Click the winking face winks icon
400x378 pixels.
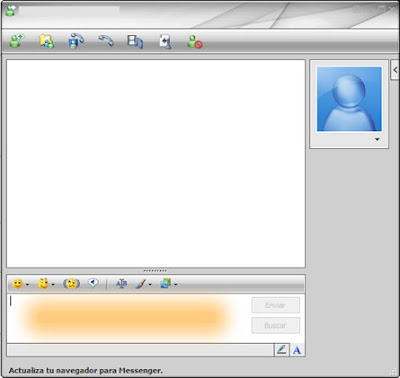[x=43, y=284]
